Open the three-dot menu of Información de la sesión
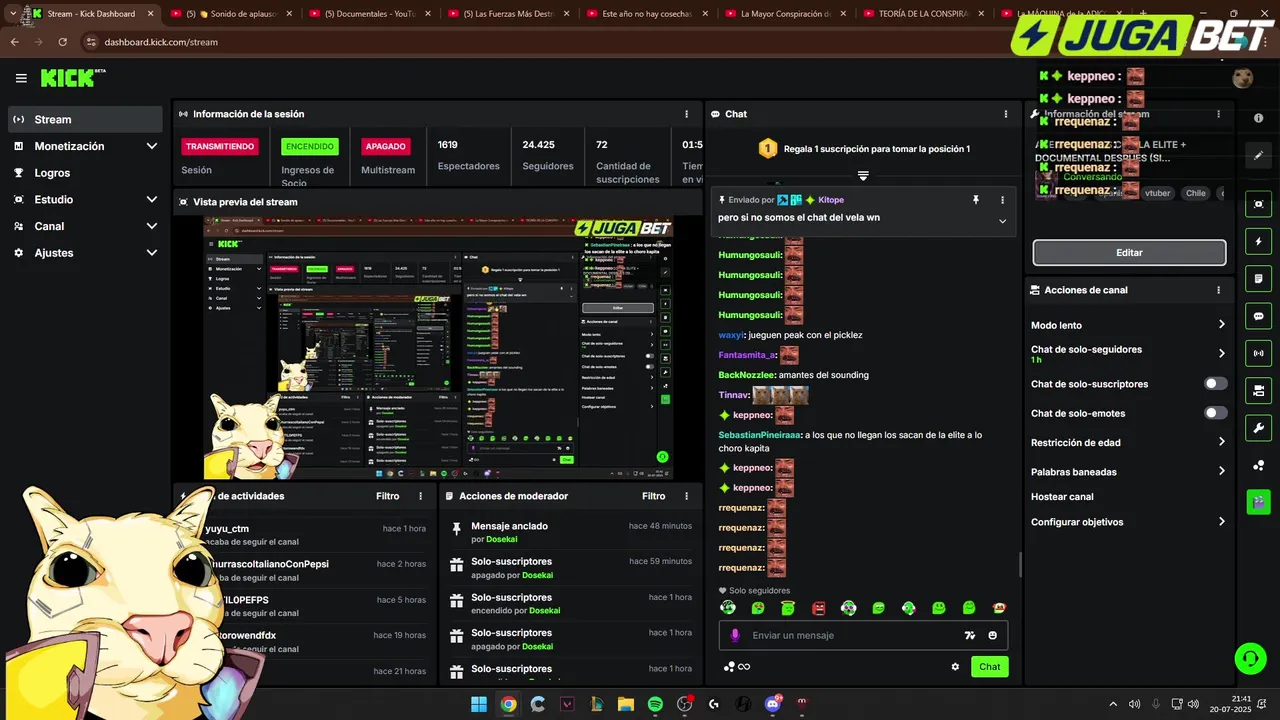Image resolution: width=1280 pixels, height=720 pixels. tap(686, 114)
